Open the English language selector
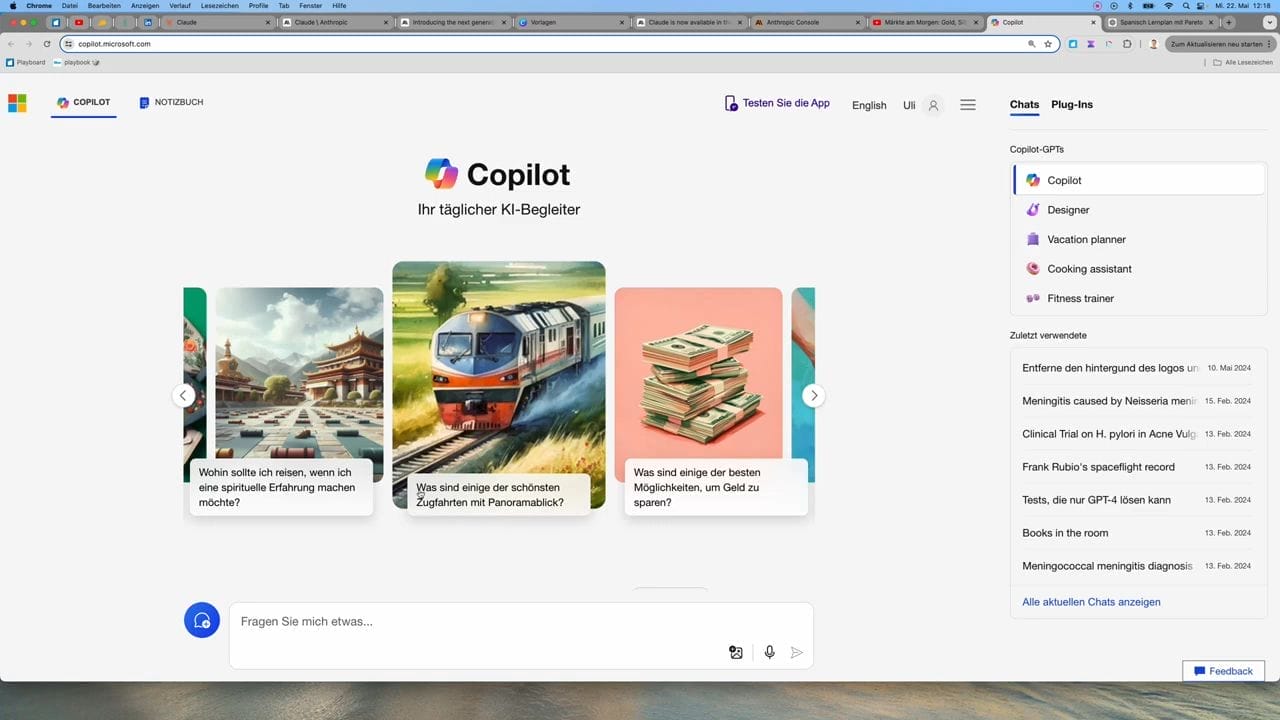Image resolution: width=1280 pixels, height=720 pixels. 868,105
